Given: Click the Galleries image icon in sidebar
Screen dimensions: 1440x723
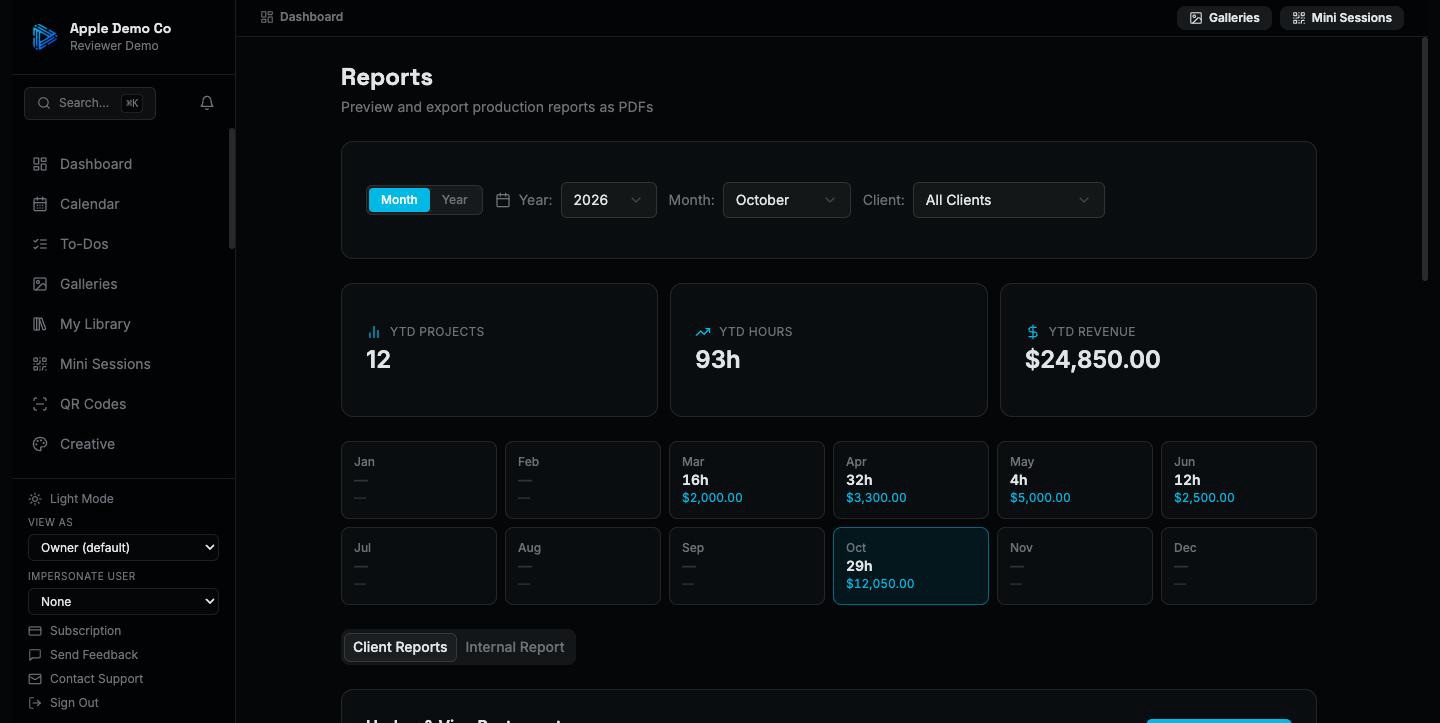Looking at the screenshot, I should [40, 284].
